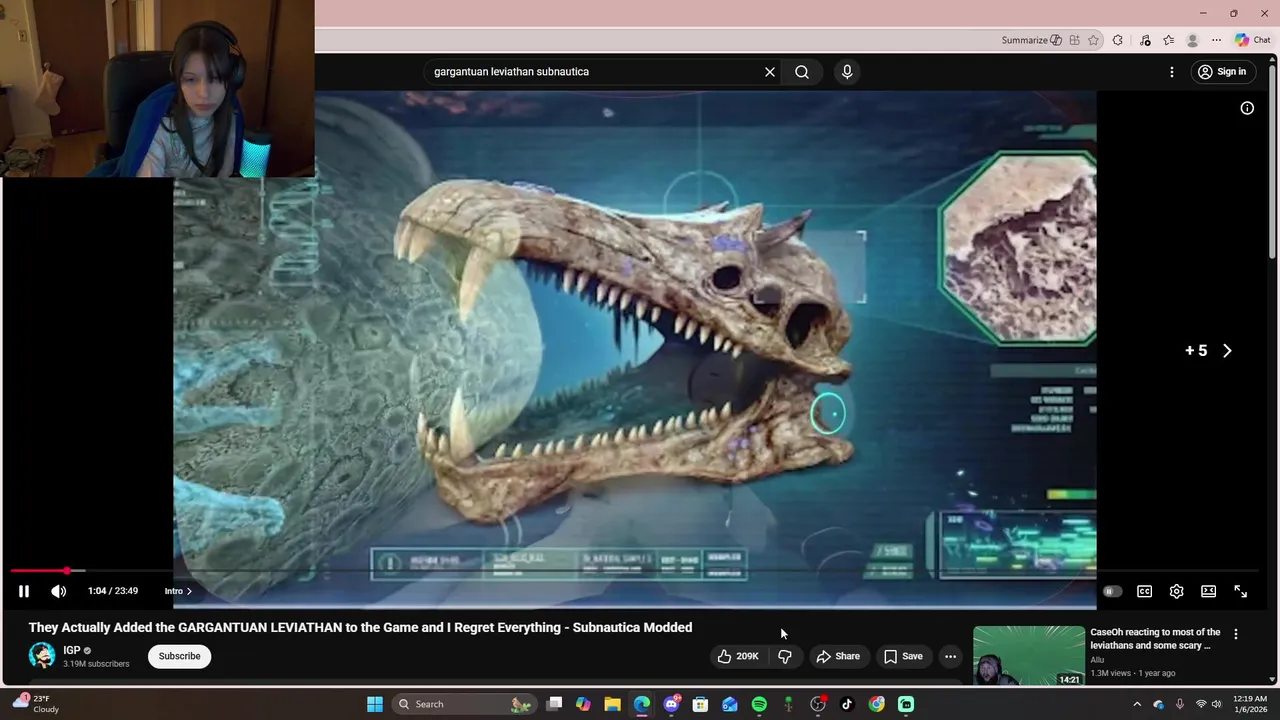Open volume control in system tray
The image size is (1280, 720).
(1216, 704)
